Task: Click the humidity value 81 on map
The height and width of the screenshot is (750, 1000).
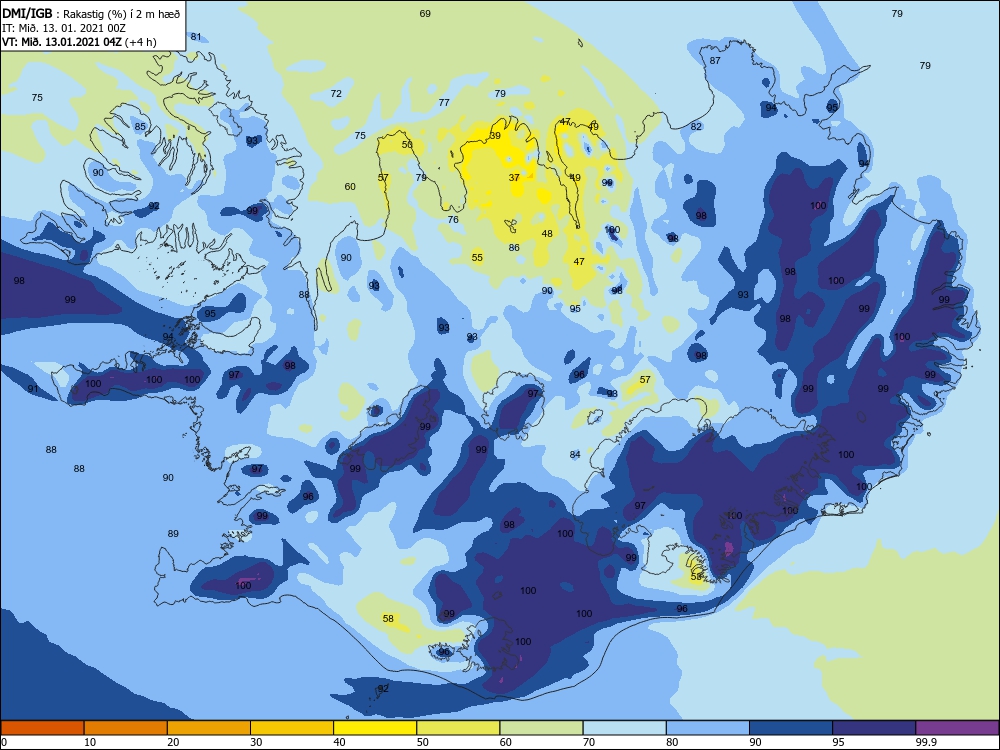Action: point(196,36)
